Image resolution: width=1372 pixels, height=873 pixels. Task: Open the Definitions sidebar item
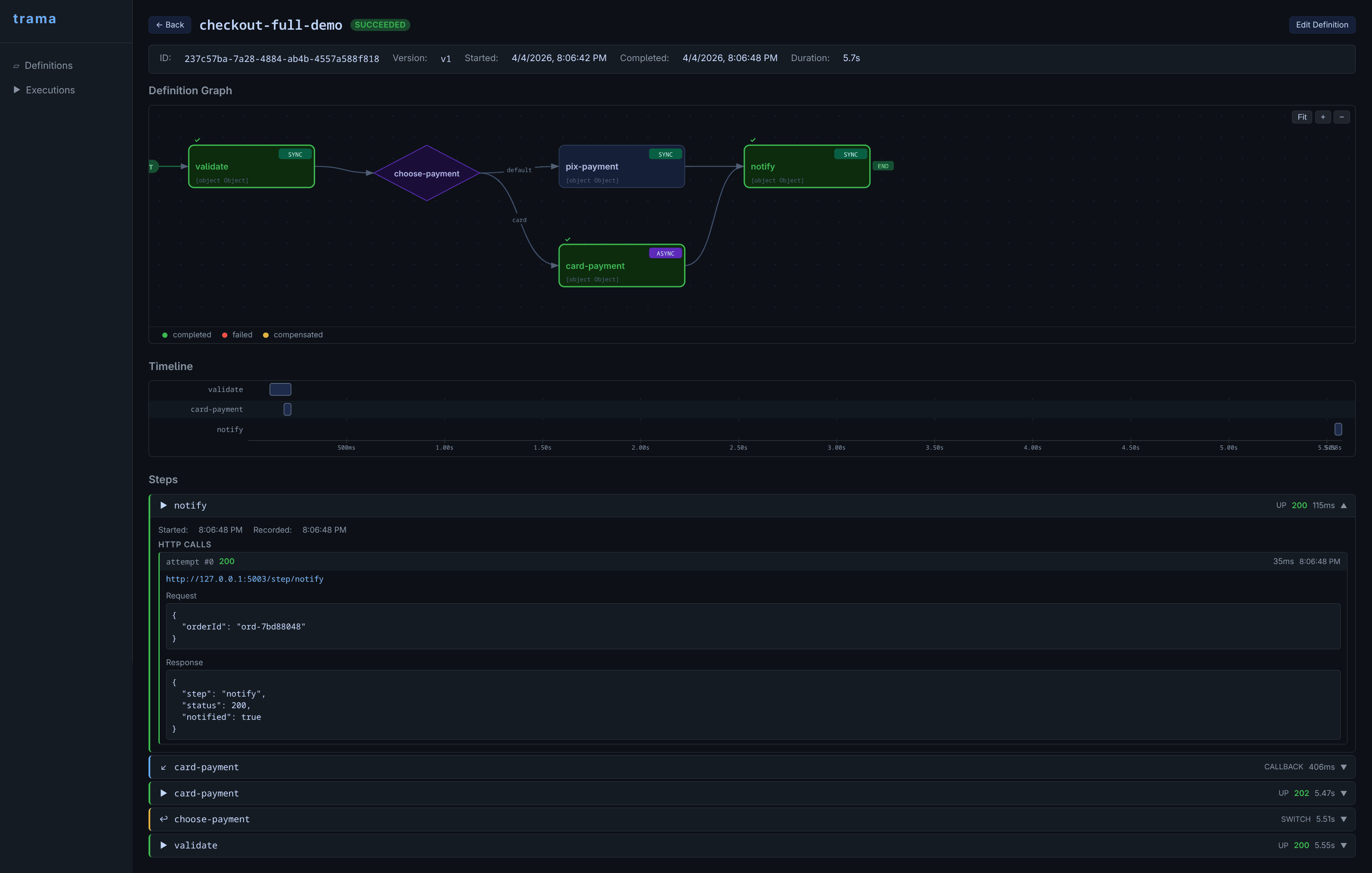pyautogui.click(x=48, y=65)
